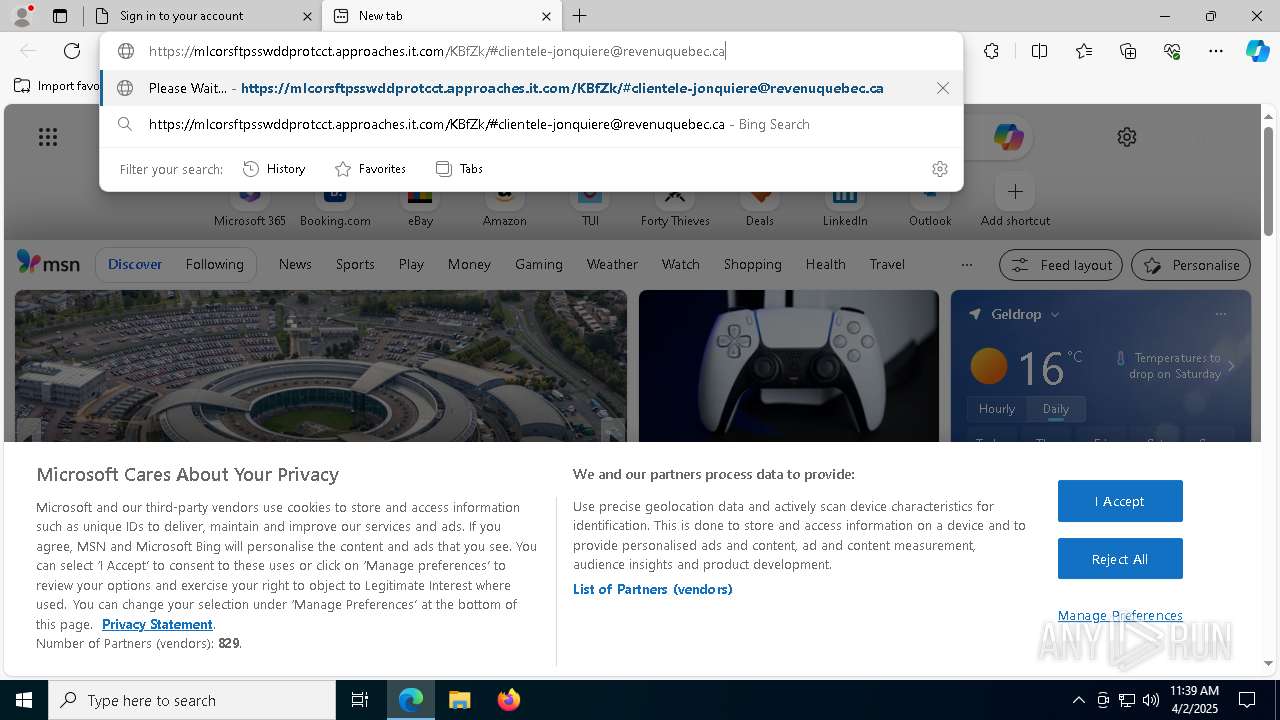
Task: Click I Accept cookie button
Action: (1120, 501)
